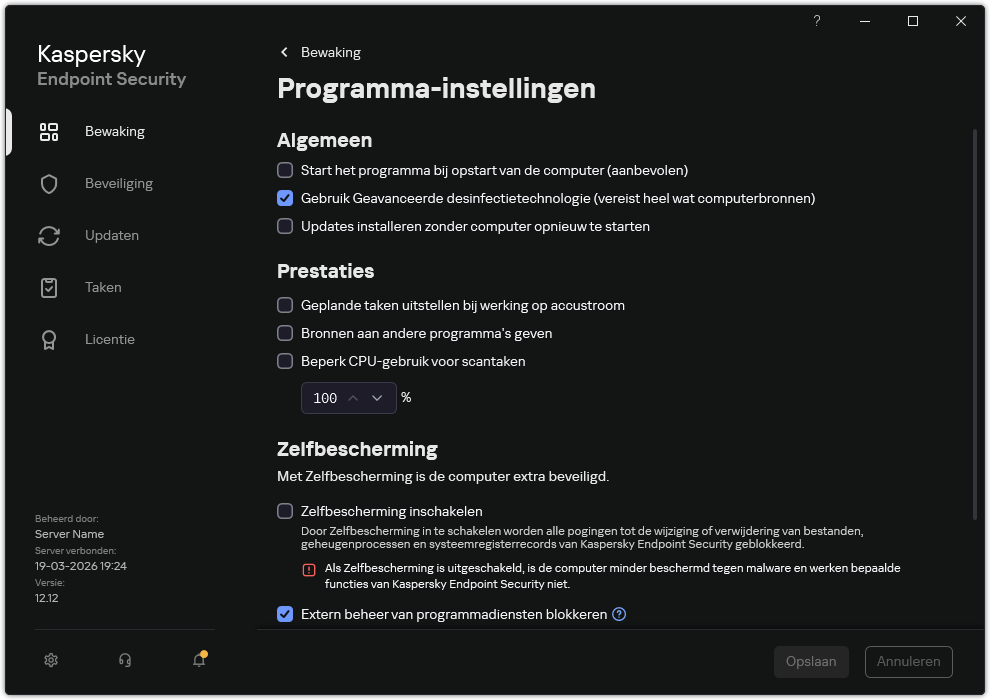
Task: Click the Updaten refresh icon
Action: (48, 235)
